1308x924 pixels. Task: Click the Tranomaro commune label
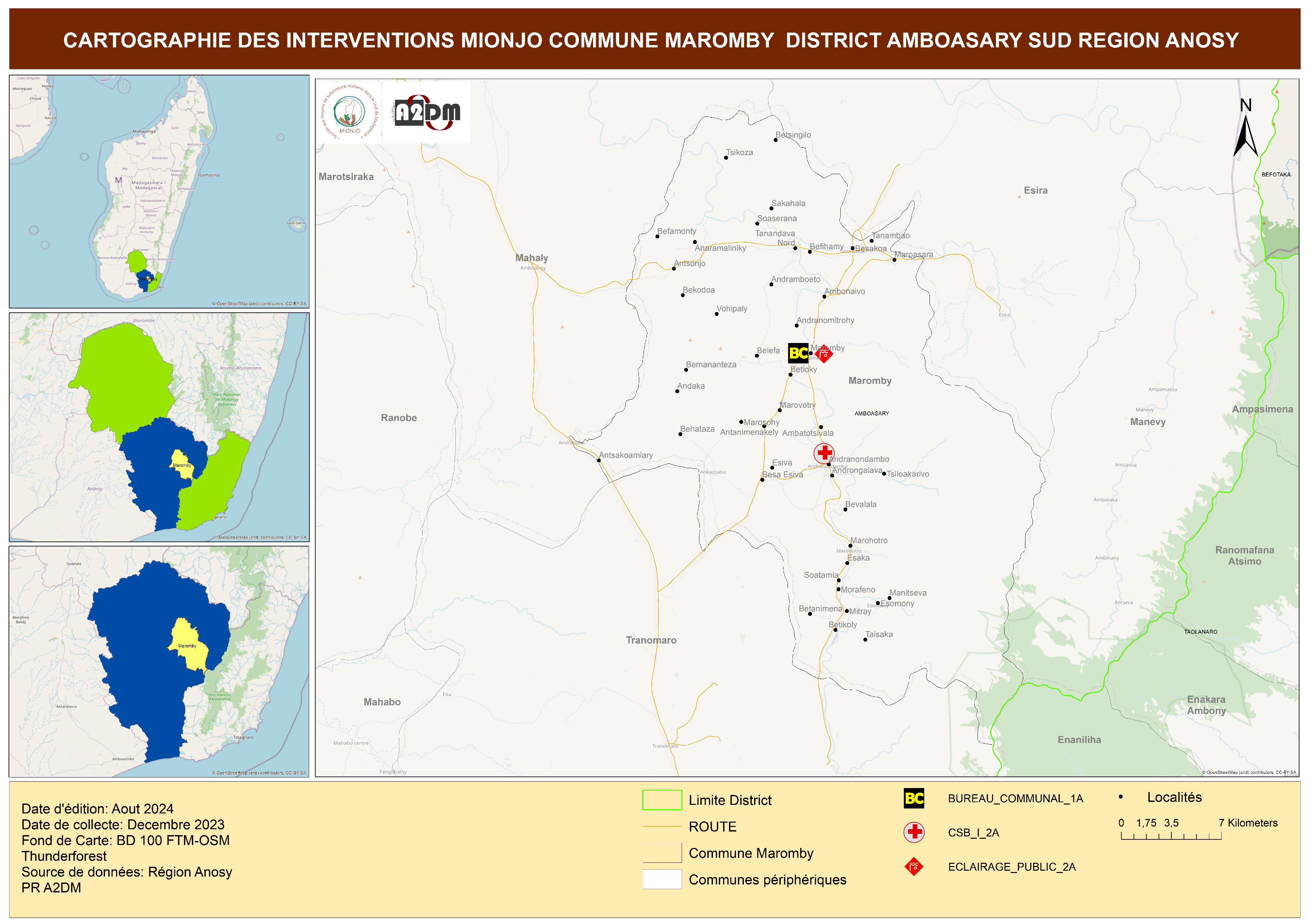tap(651, 640)
